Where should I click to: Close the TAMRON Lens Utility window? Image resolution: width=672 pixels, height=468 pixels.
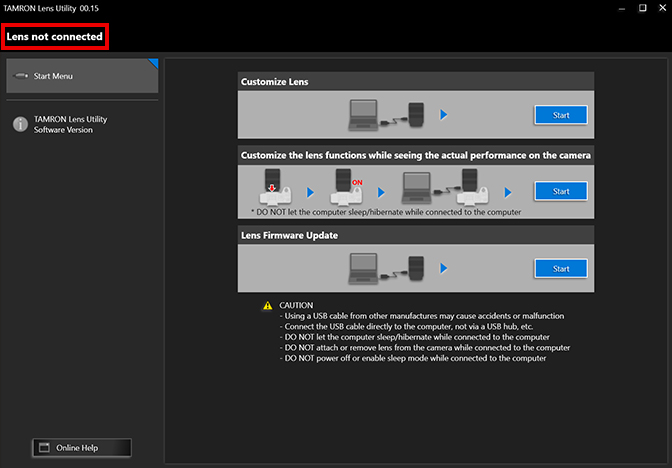(663, 8)
